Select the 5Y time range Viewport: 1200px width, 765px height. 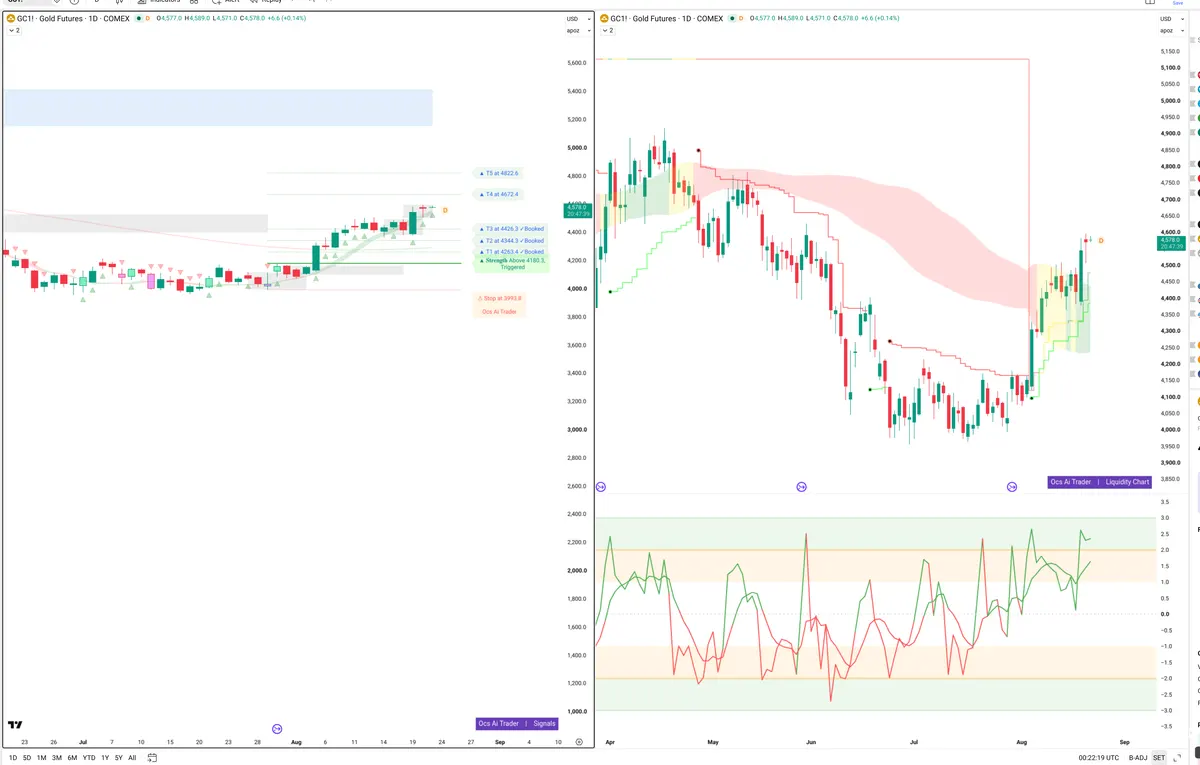point(119,758)
